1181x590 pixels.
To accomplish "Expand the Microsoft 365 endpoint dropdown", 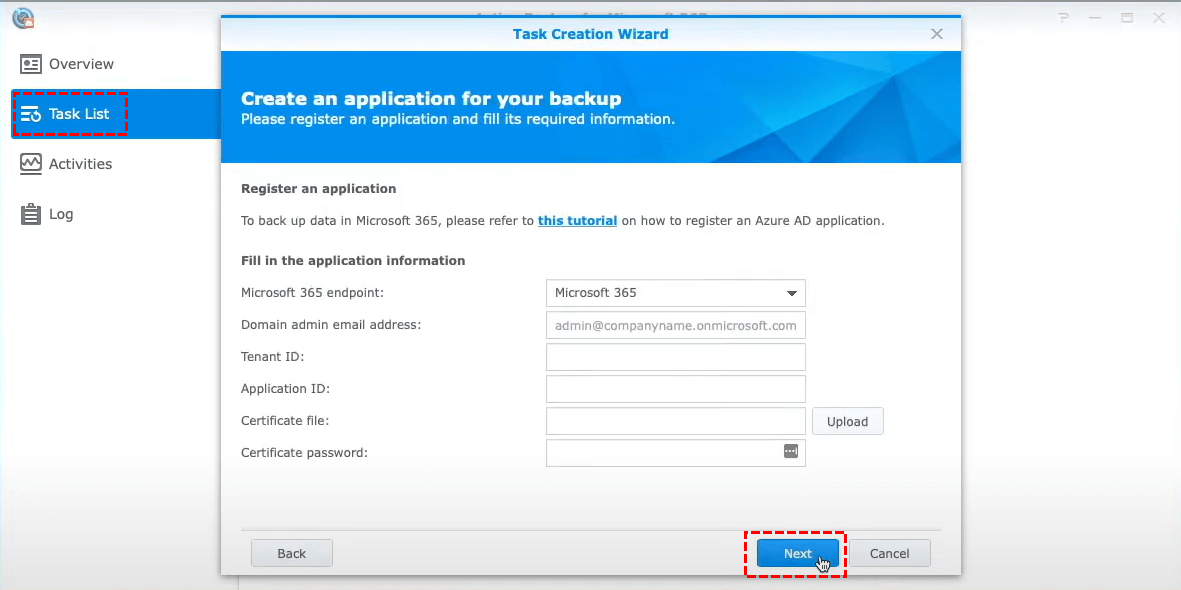I will [x=676, y=293].
